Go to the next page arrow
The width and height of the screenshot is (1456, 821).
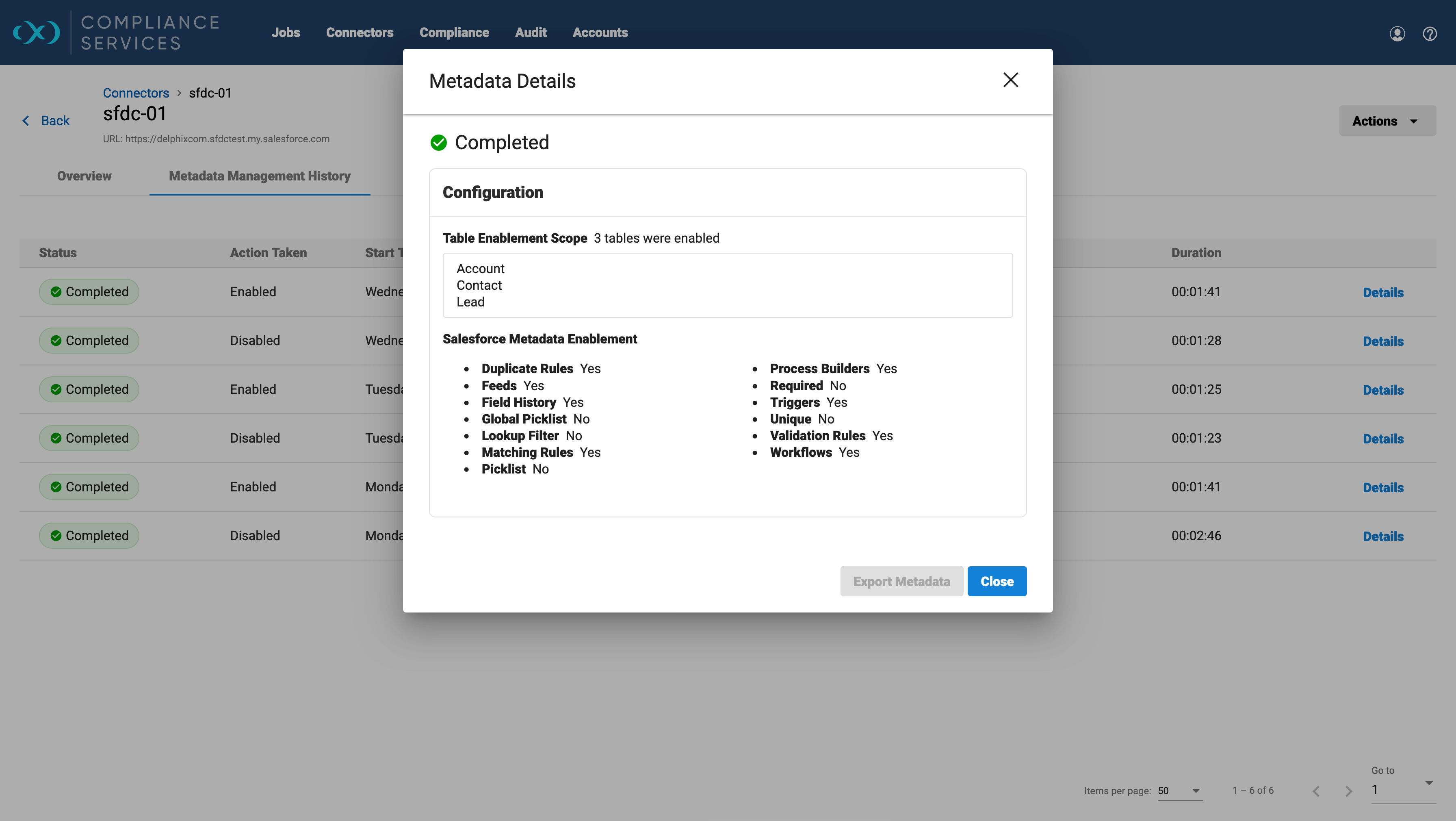click(x=1349, y=791)
